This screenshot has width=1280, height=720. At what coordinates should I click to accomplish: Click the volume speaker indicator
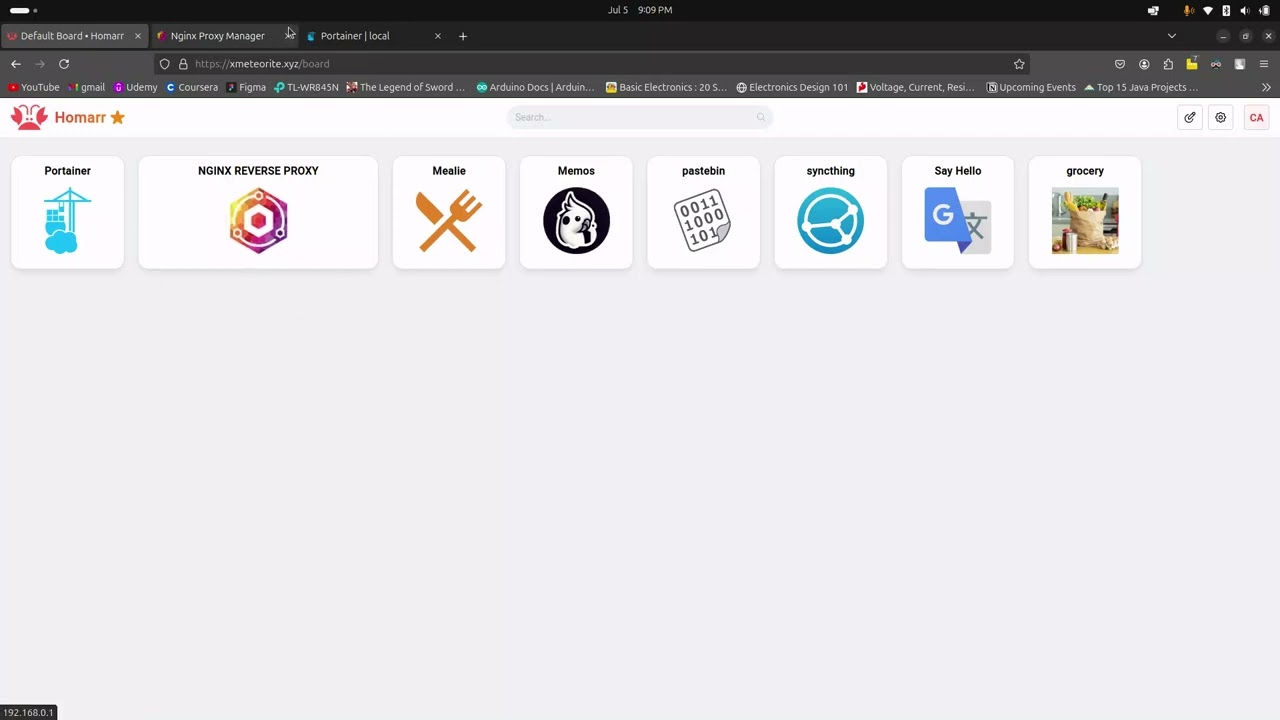tap(1245, 10)
